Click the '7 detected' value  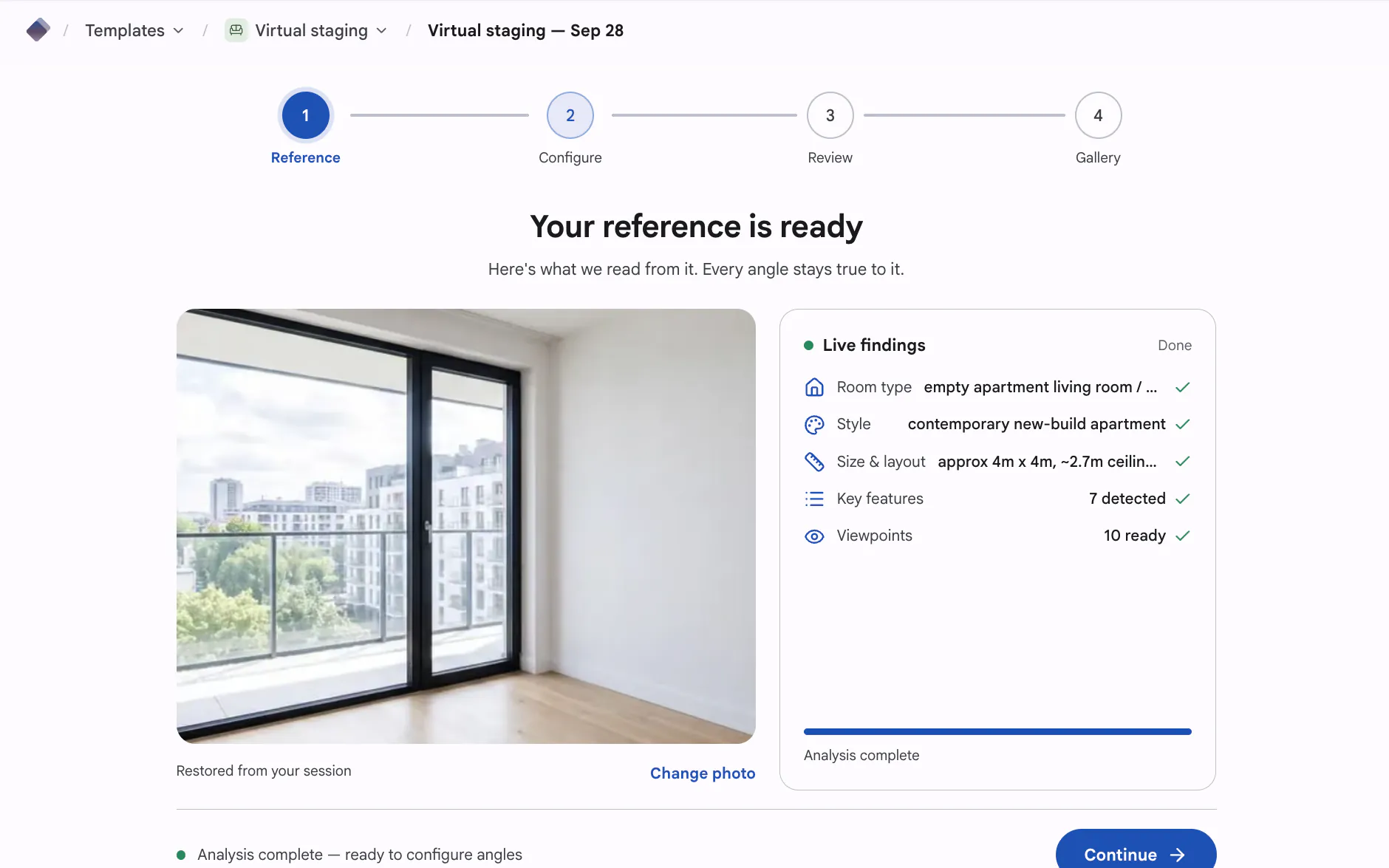(x=1127, y=499)
